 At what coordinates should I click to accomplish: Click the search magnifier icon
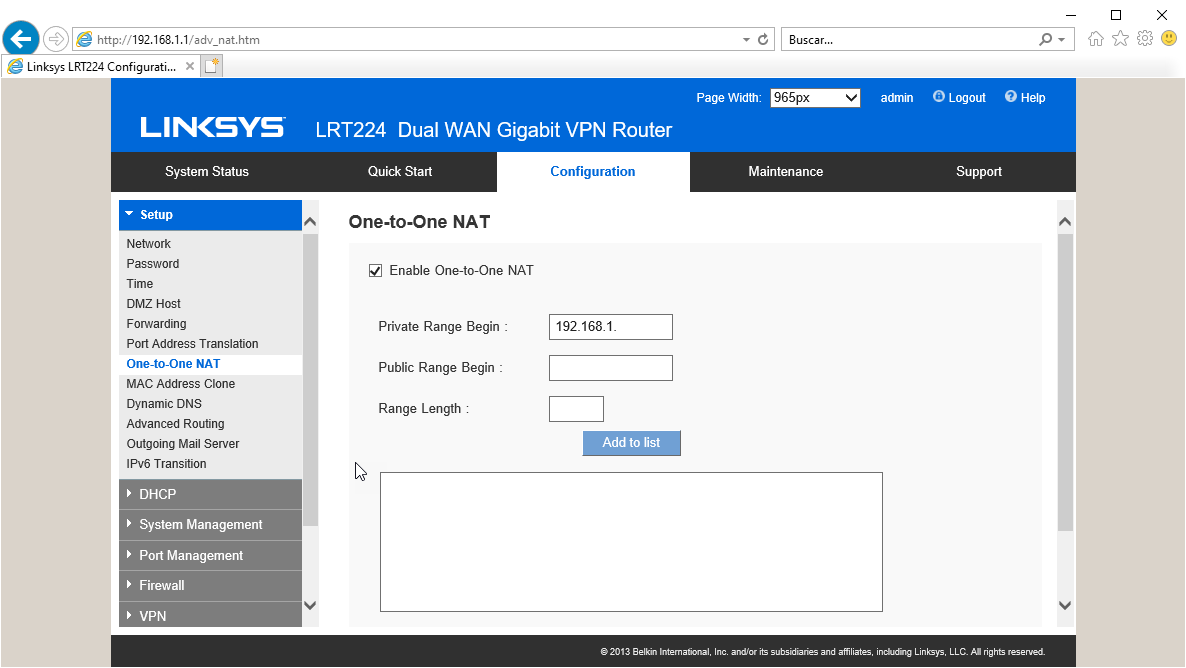point(1046,40)
